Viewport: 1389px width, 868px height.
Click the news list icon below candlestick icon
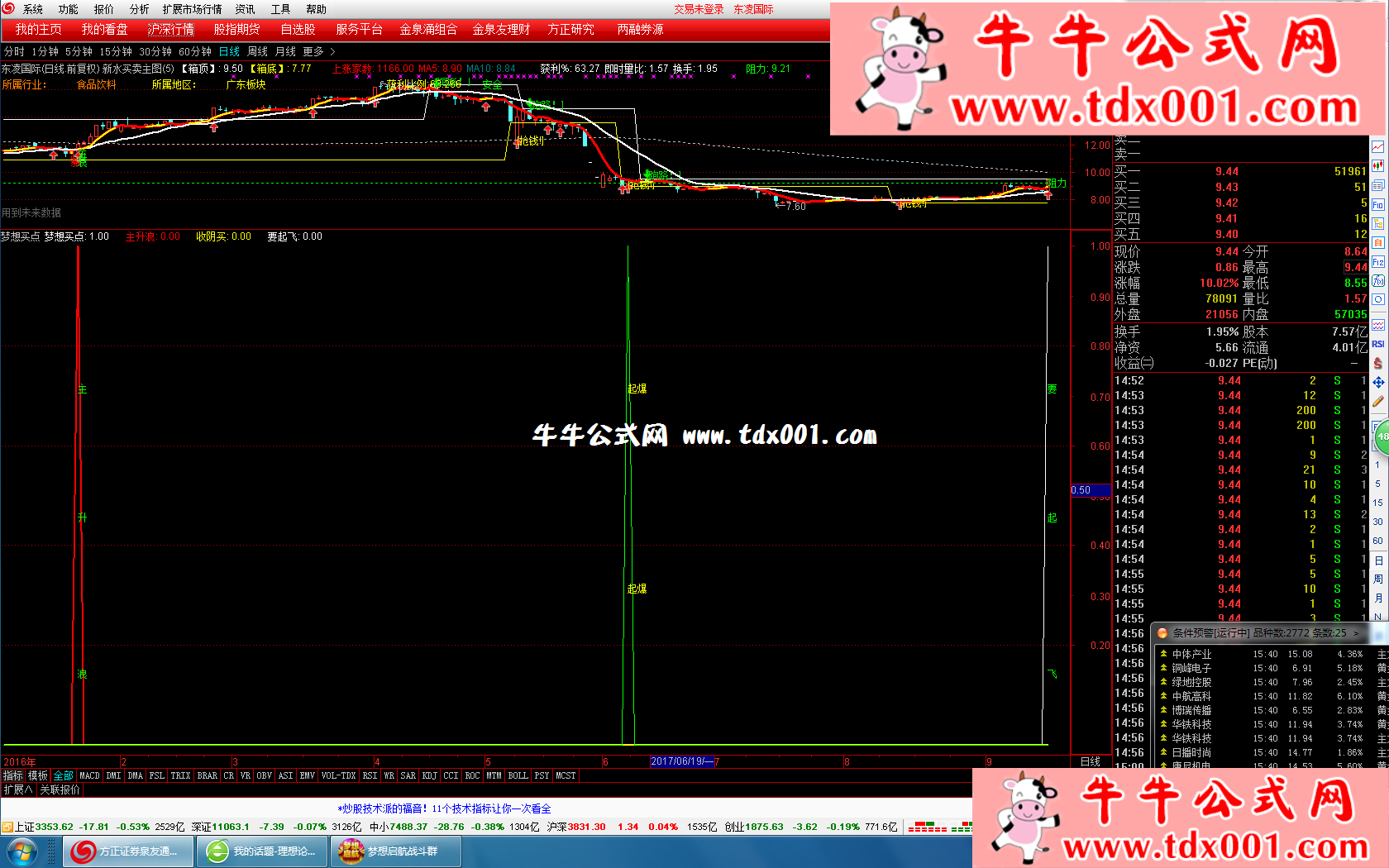click(1378, 185)
